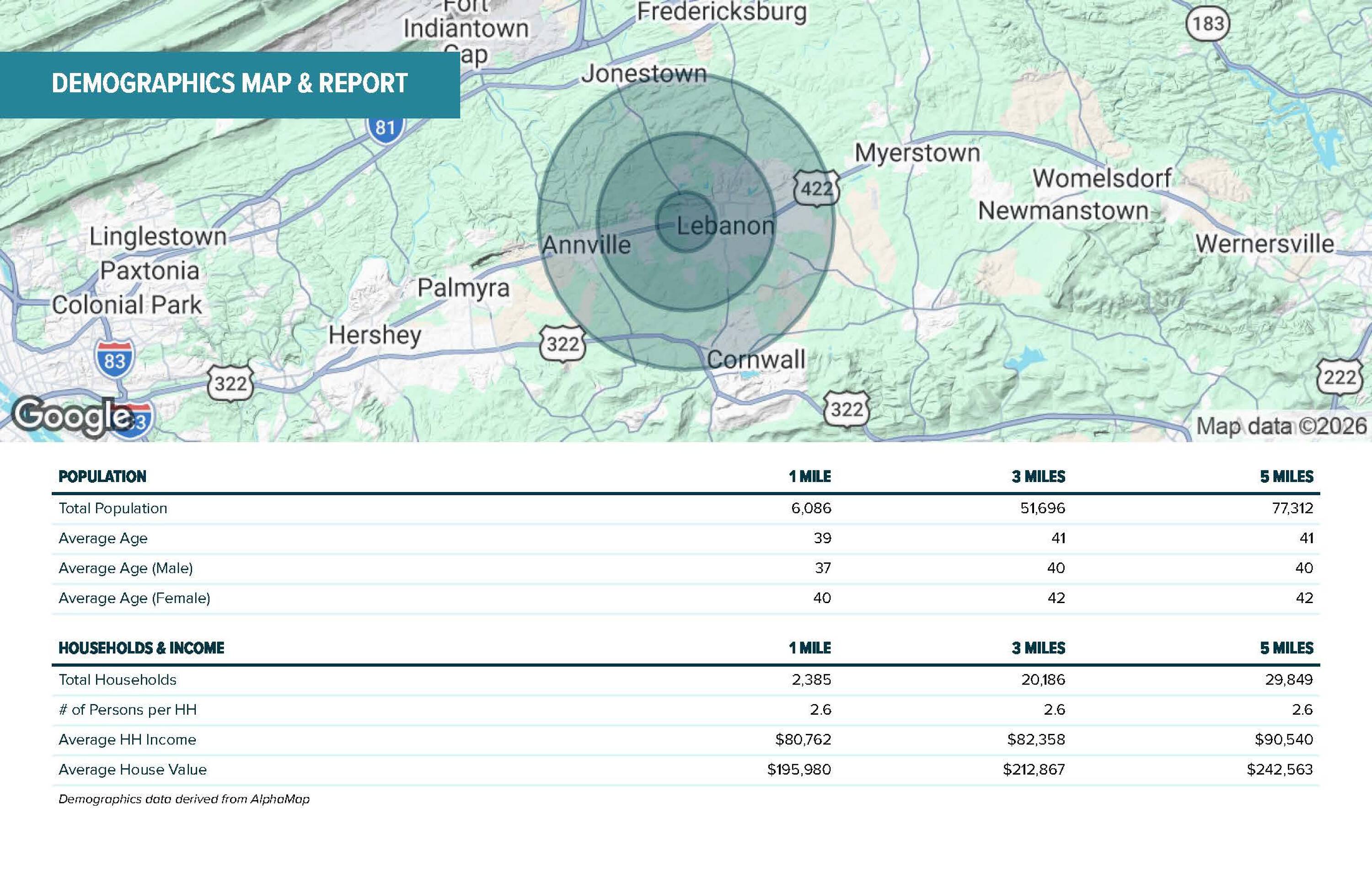Screen dimensions: 1372x893
Task: Click the Demographics Map & Report banner
Action: (x=230, y=85)
